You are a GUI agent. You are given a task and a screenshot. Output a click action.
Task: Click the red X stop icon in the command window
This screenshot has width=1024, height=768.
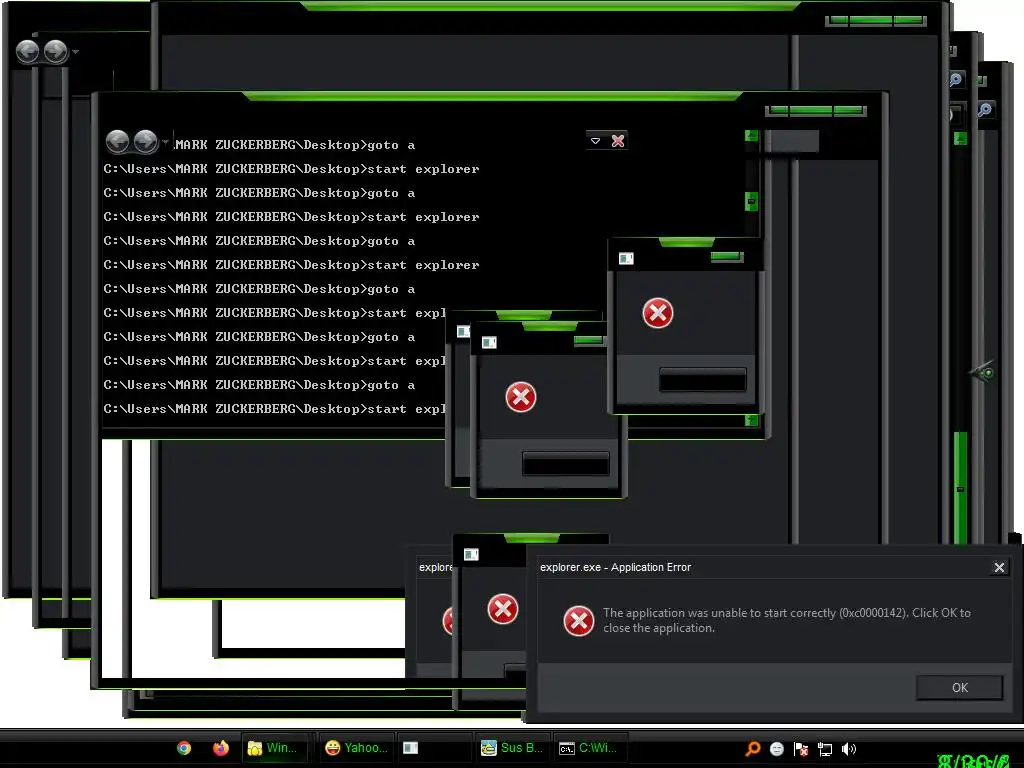pyautogui.click(x=618, y=140)
